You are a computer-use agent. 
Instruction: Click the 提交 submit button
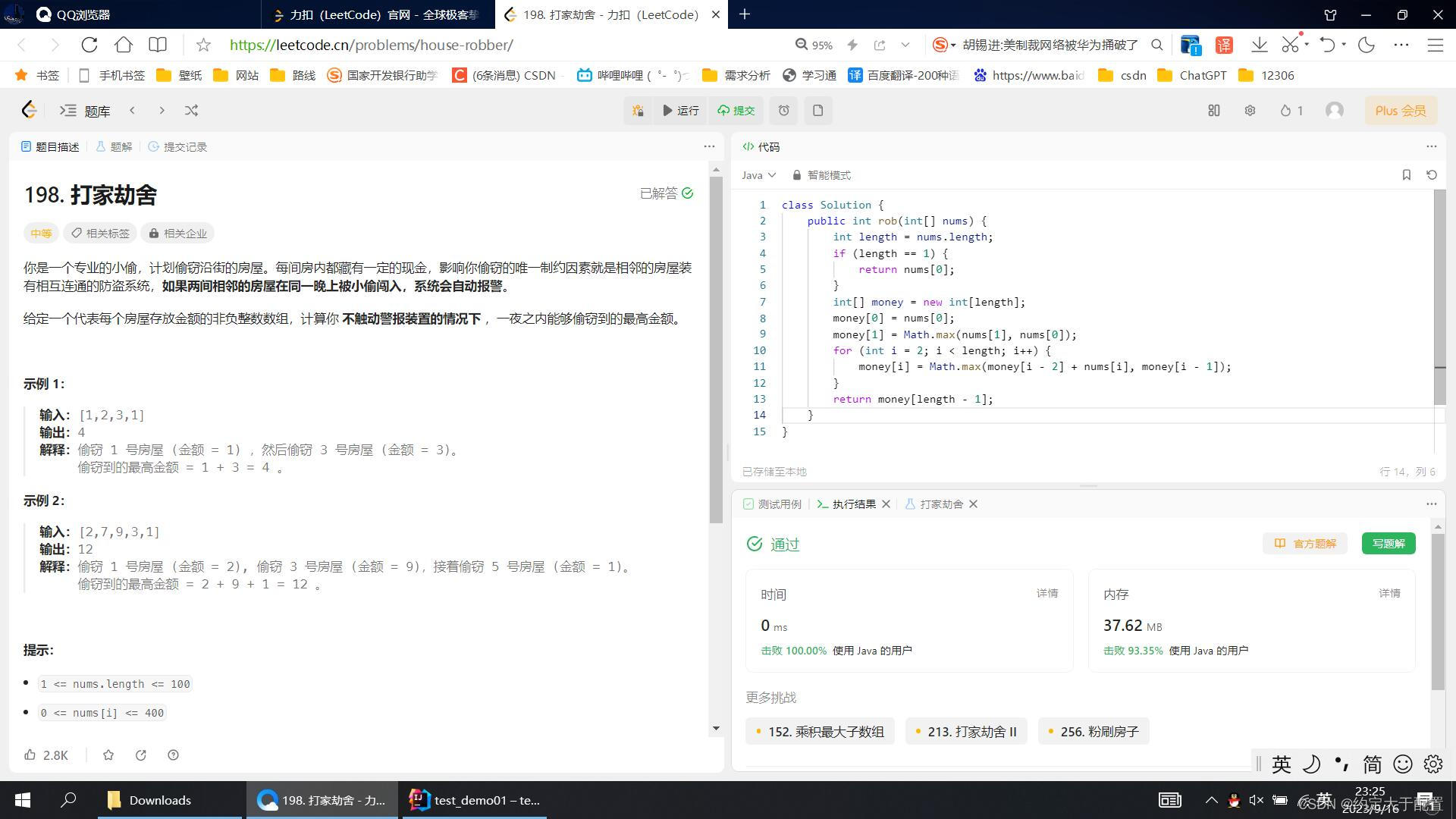coord(736,111)
